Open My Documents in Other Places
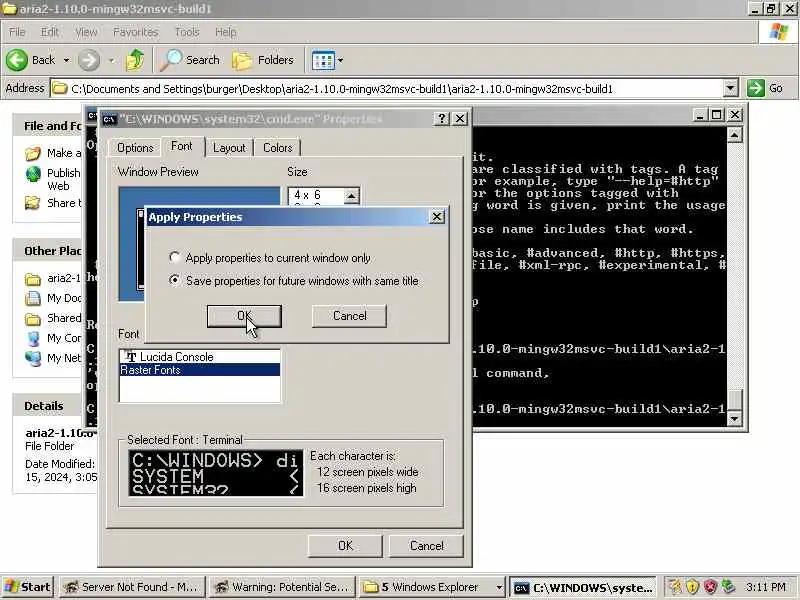This screenshot has width=800, height=600. coord(53,298)
